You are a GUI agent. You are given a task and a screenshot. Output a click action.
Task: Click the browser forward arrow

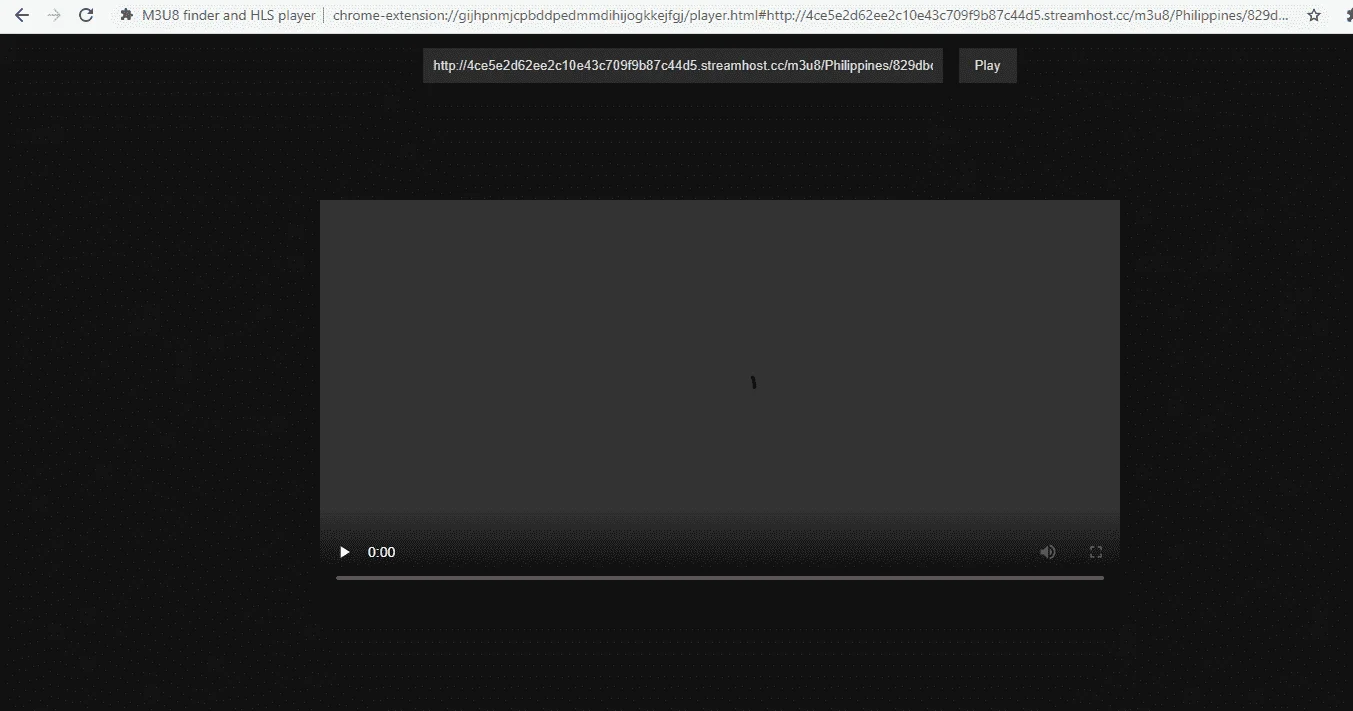click(54, 15)
